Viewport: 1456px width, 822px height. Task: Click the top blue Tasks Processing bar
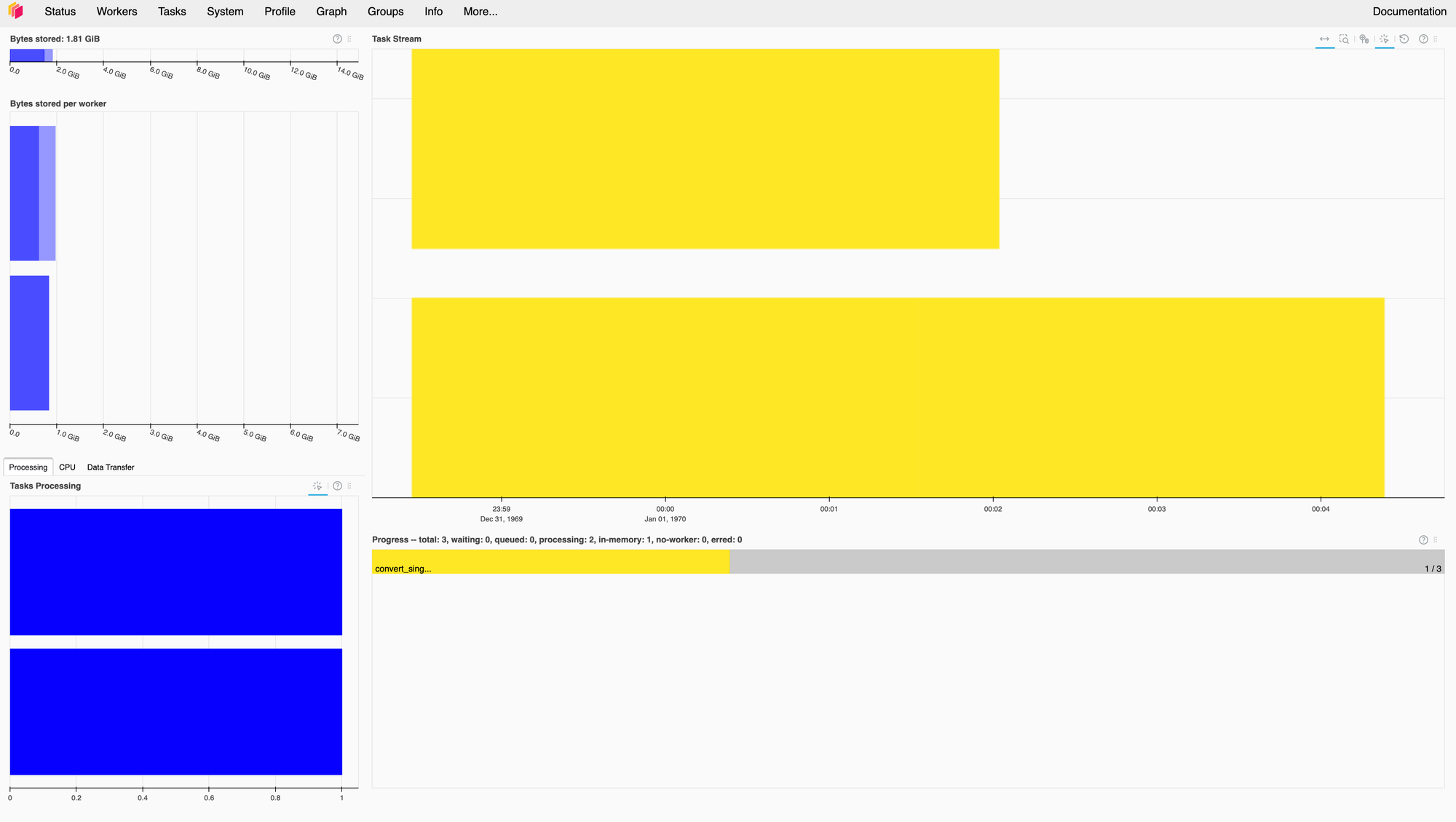176,572
